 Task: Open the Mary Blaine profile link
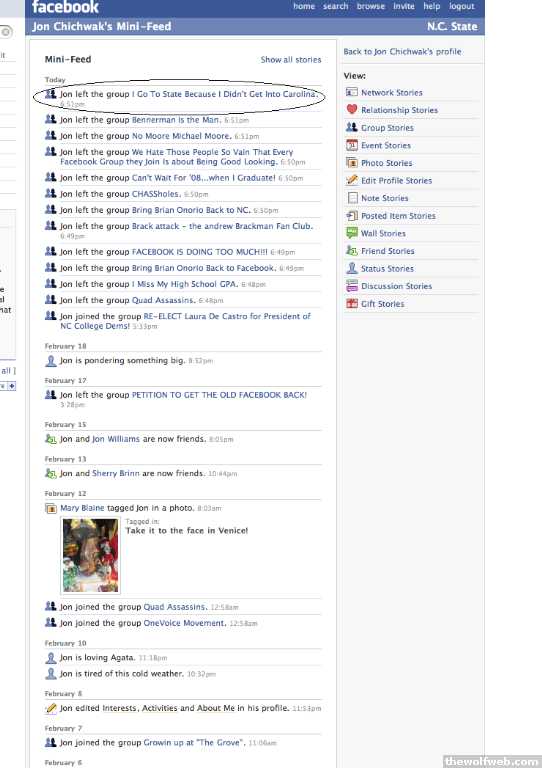[x=82, y=508]
